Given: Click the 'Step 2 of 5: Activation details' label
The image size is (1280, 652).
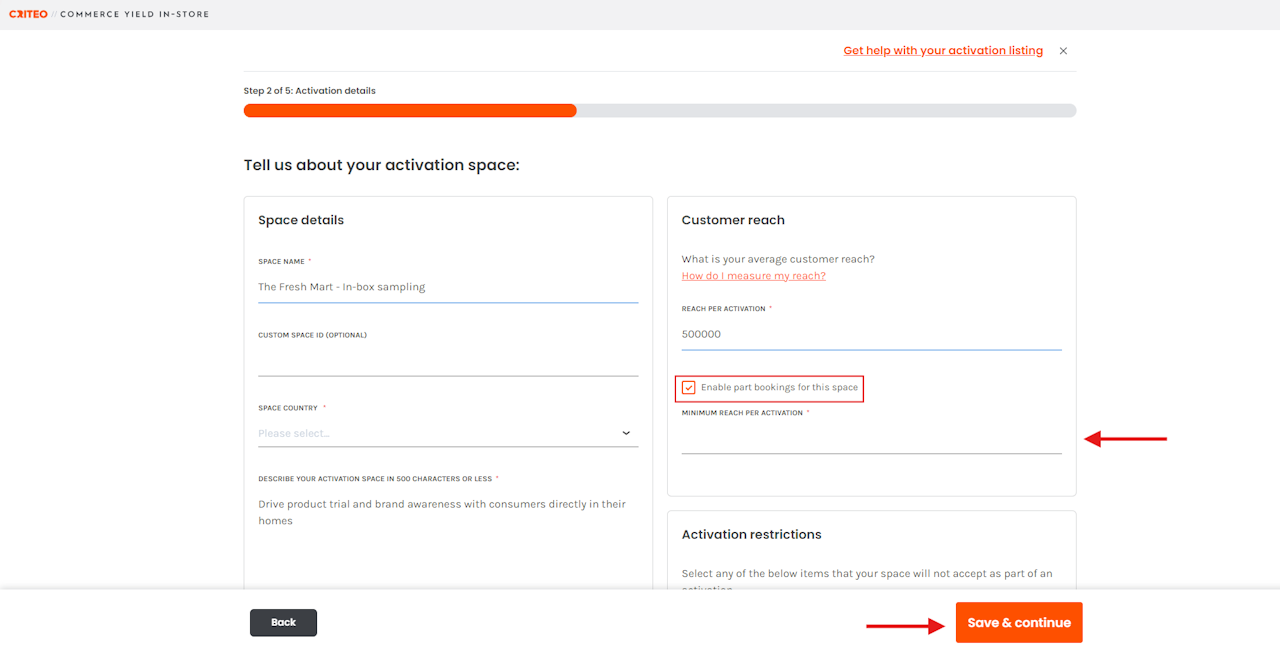Looking at the screenshot, I should (x=310, y=91).
